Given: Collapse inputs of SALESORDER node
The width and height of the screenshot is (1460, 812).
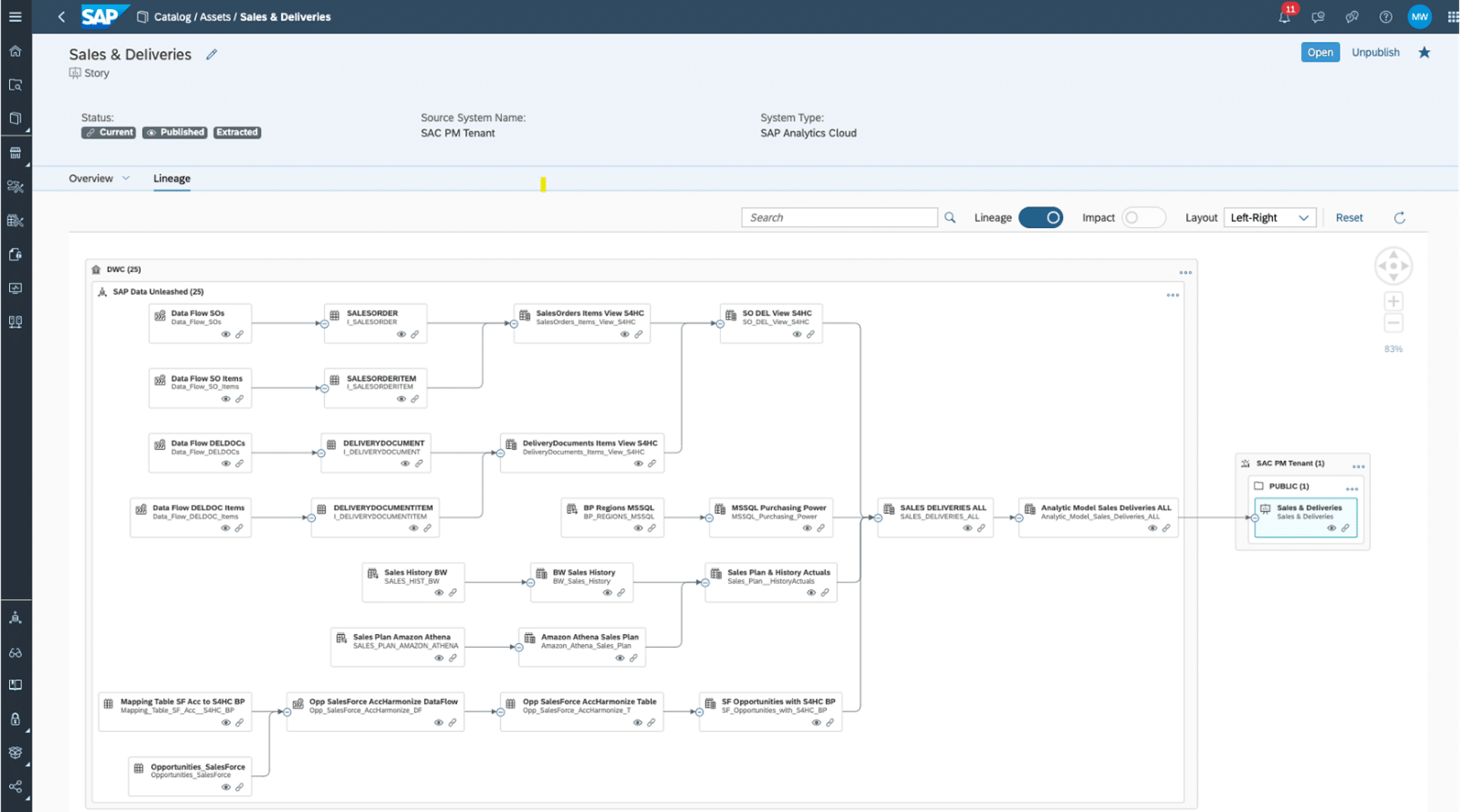Looking at the screenshot, I should tap(325, 324).
